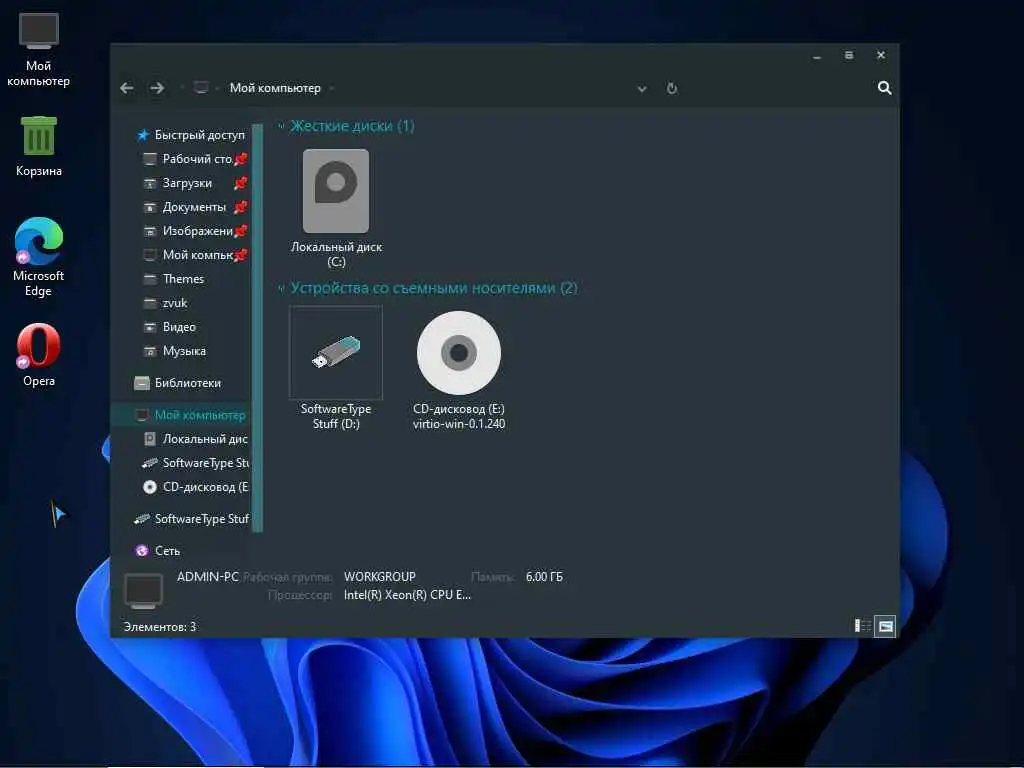Image resolution: width=1024 pixels, height=768 pixels.
Task: Click the 6.00 ГБ memory value
Action: 544,577
